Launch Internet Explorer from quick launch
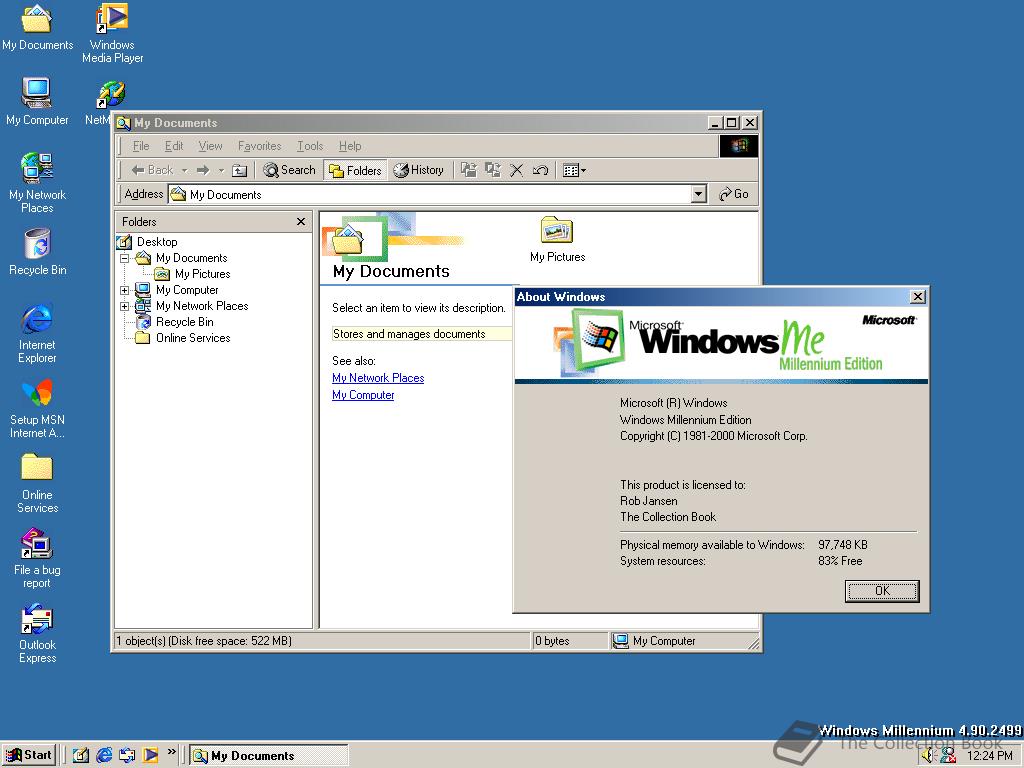 (104, 756)
